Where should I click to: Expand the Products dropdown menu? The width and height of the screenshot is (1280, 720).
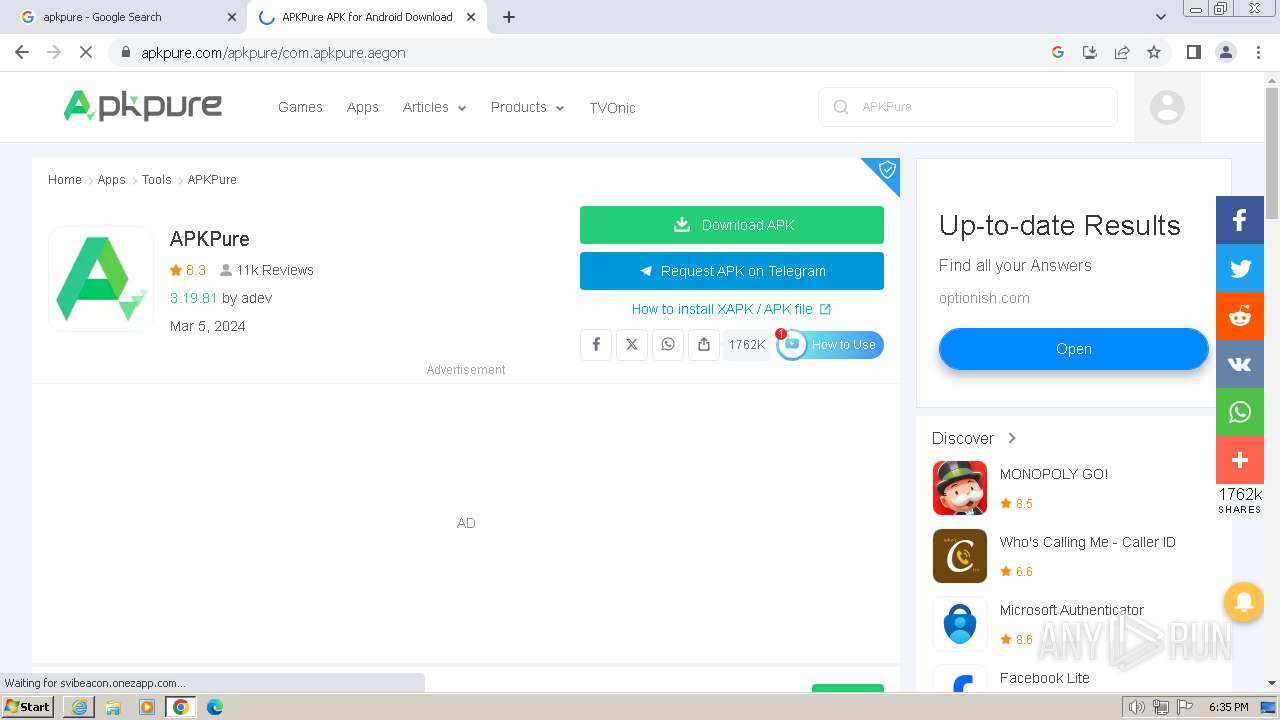coord(527,107)
